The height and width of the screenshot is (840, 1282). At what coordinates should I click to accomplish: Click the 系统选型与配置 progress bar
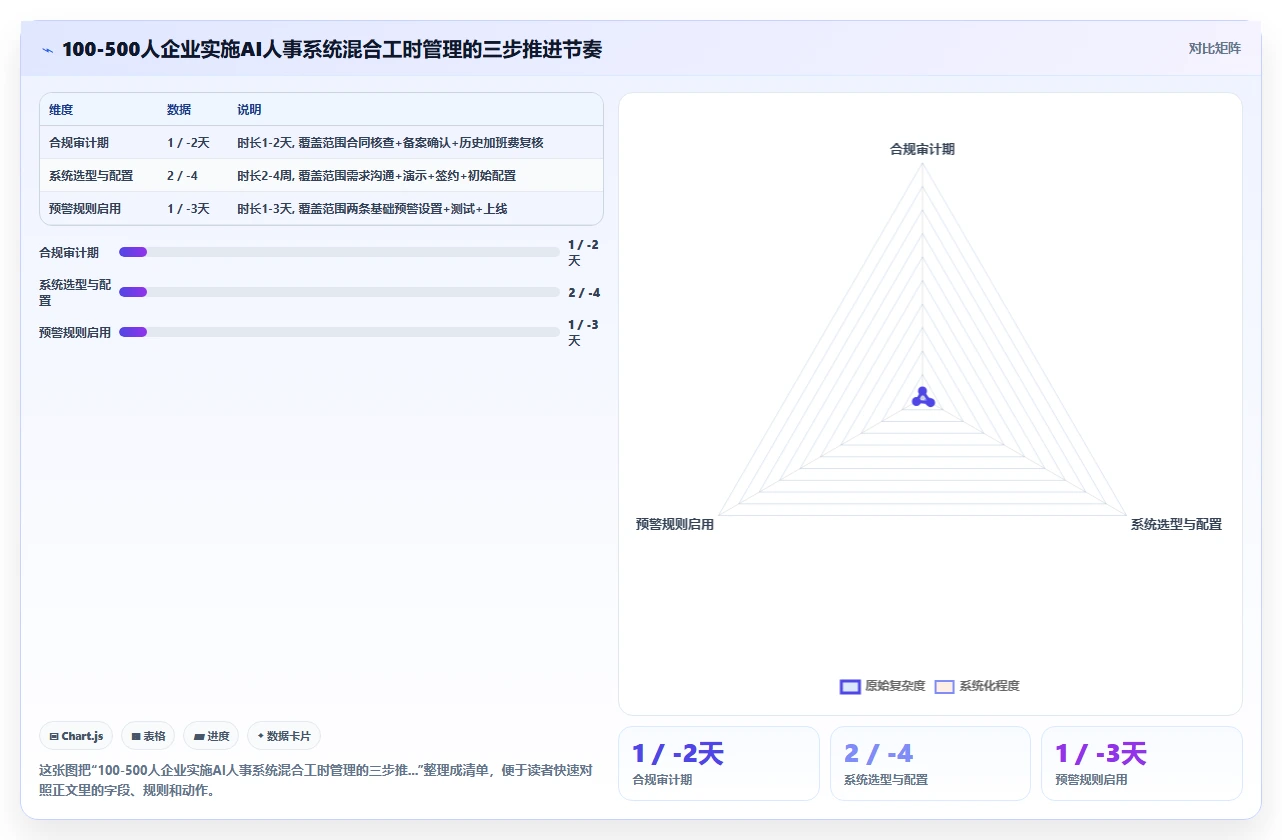click(339, 292)
